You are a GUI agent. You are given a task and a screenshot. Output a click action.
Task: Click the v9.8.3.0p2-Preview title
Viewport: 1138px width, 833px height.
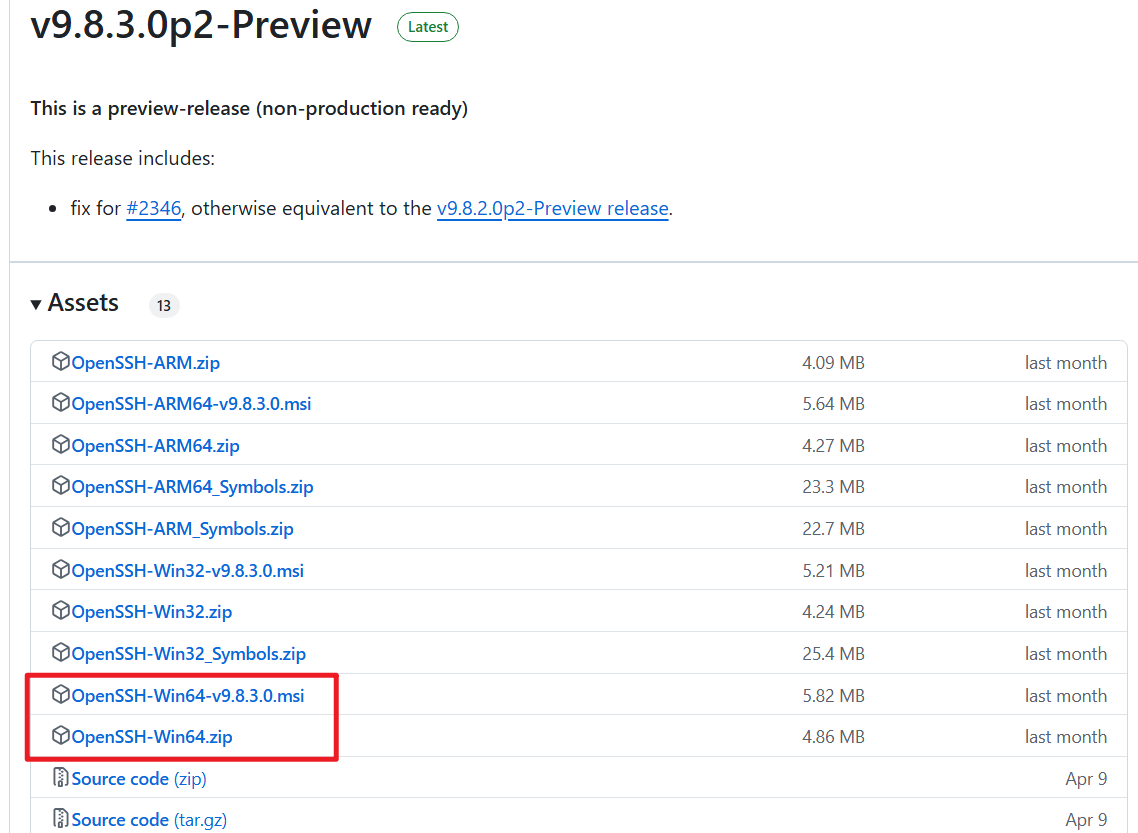[x=201, y=25]
